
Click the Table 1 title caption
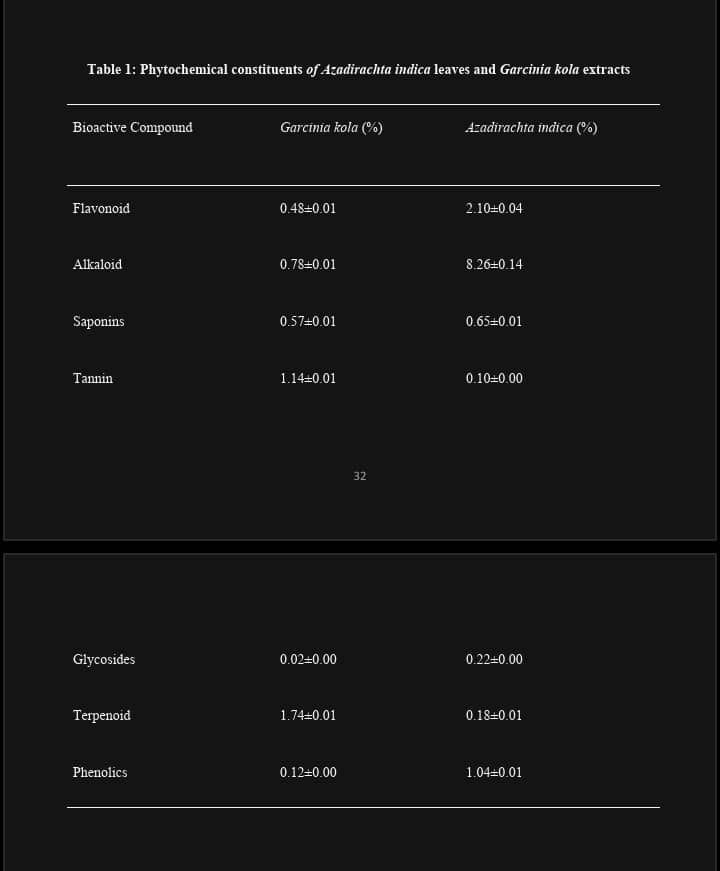point(358,70)
